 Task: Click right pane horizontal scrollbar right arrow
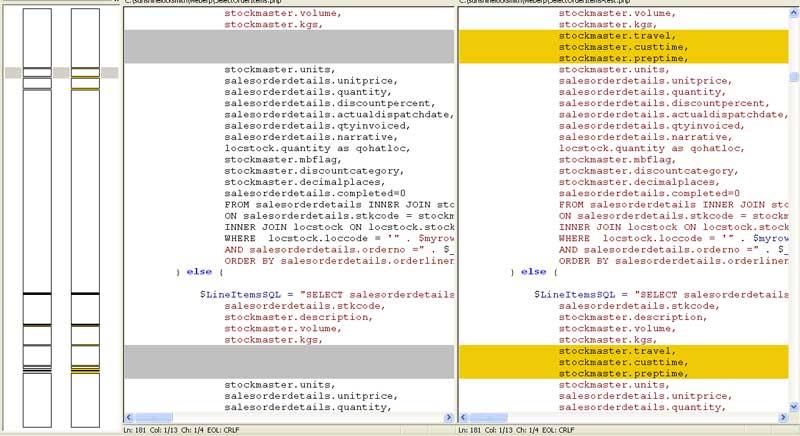[x=783, y=416]
